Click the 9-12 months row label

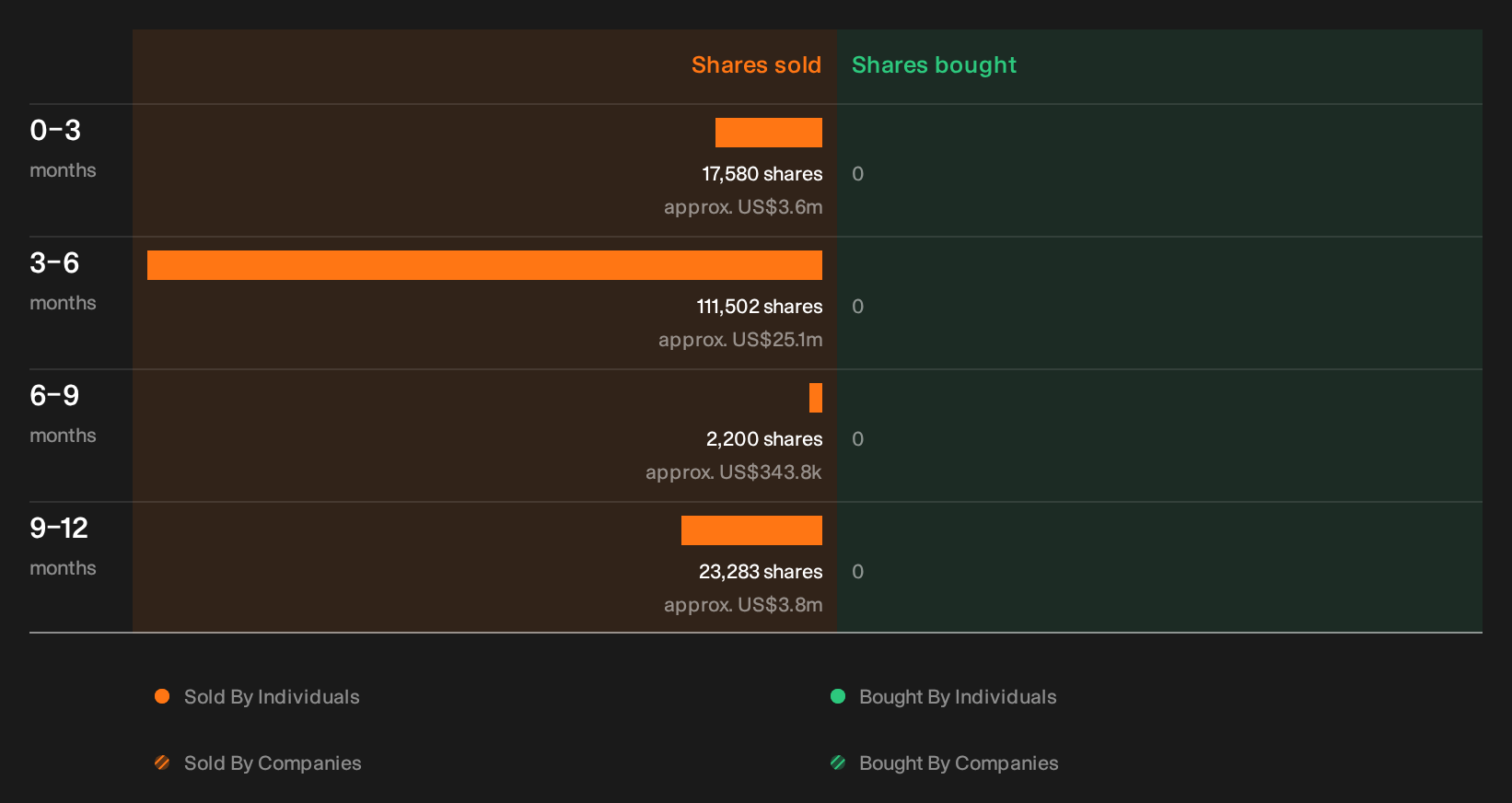click(x=63, y=546)
